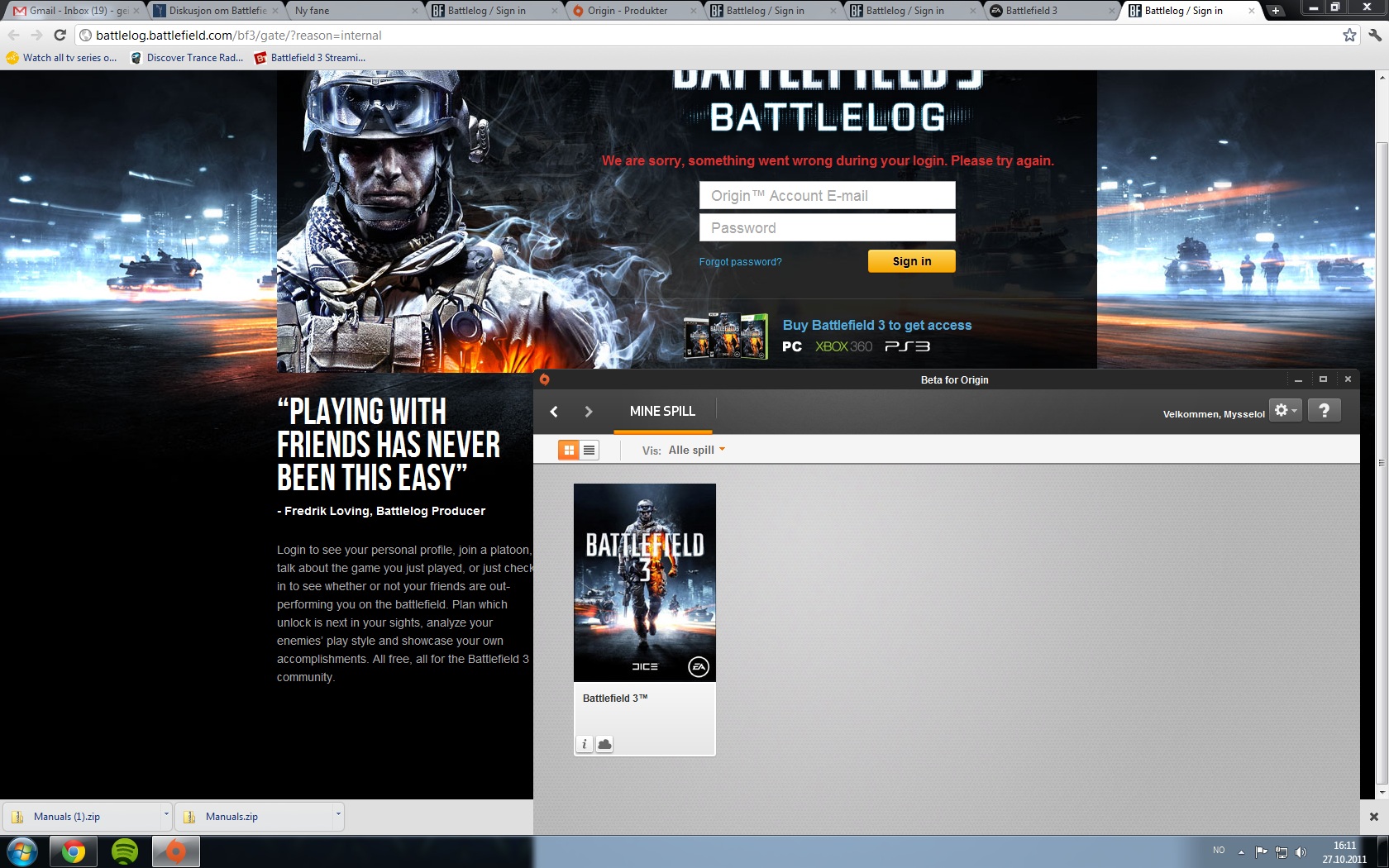This screenshot has width=1389, height=868.
Task: Open the Origin settings gear menu
Action: point(1285,410)
